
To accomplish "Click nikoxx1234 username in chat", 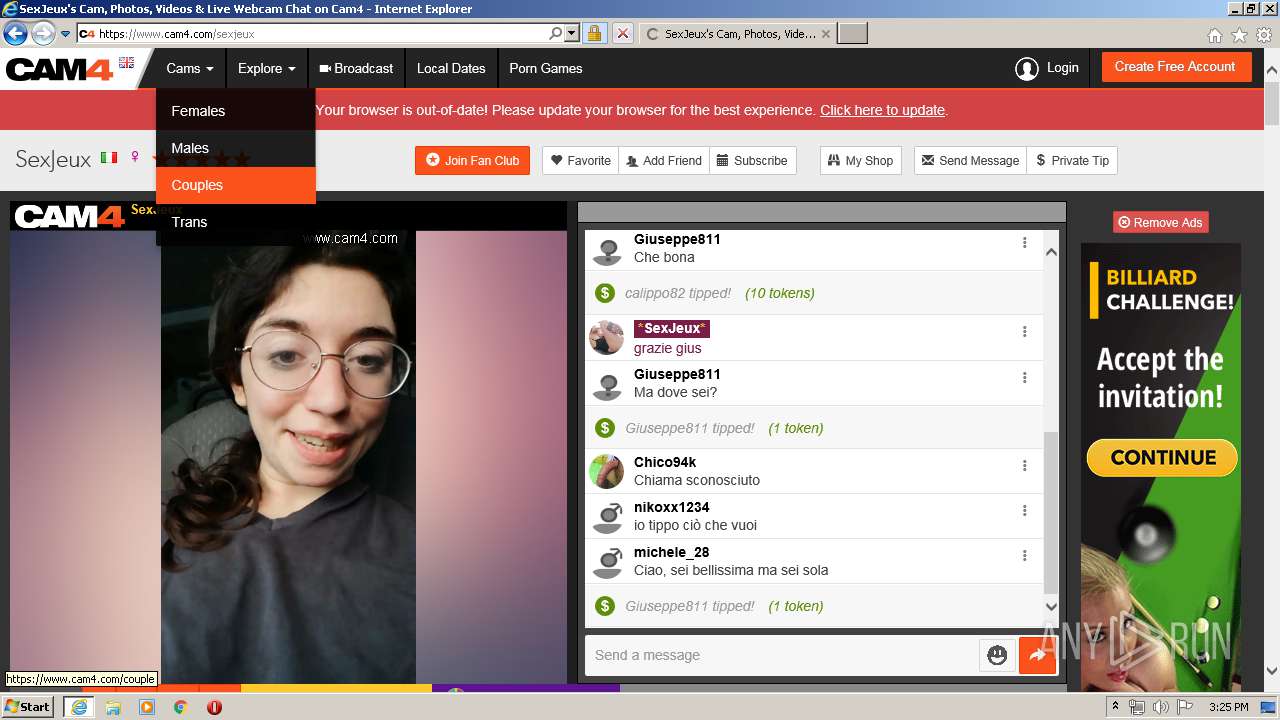I will coord(671,507).
